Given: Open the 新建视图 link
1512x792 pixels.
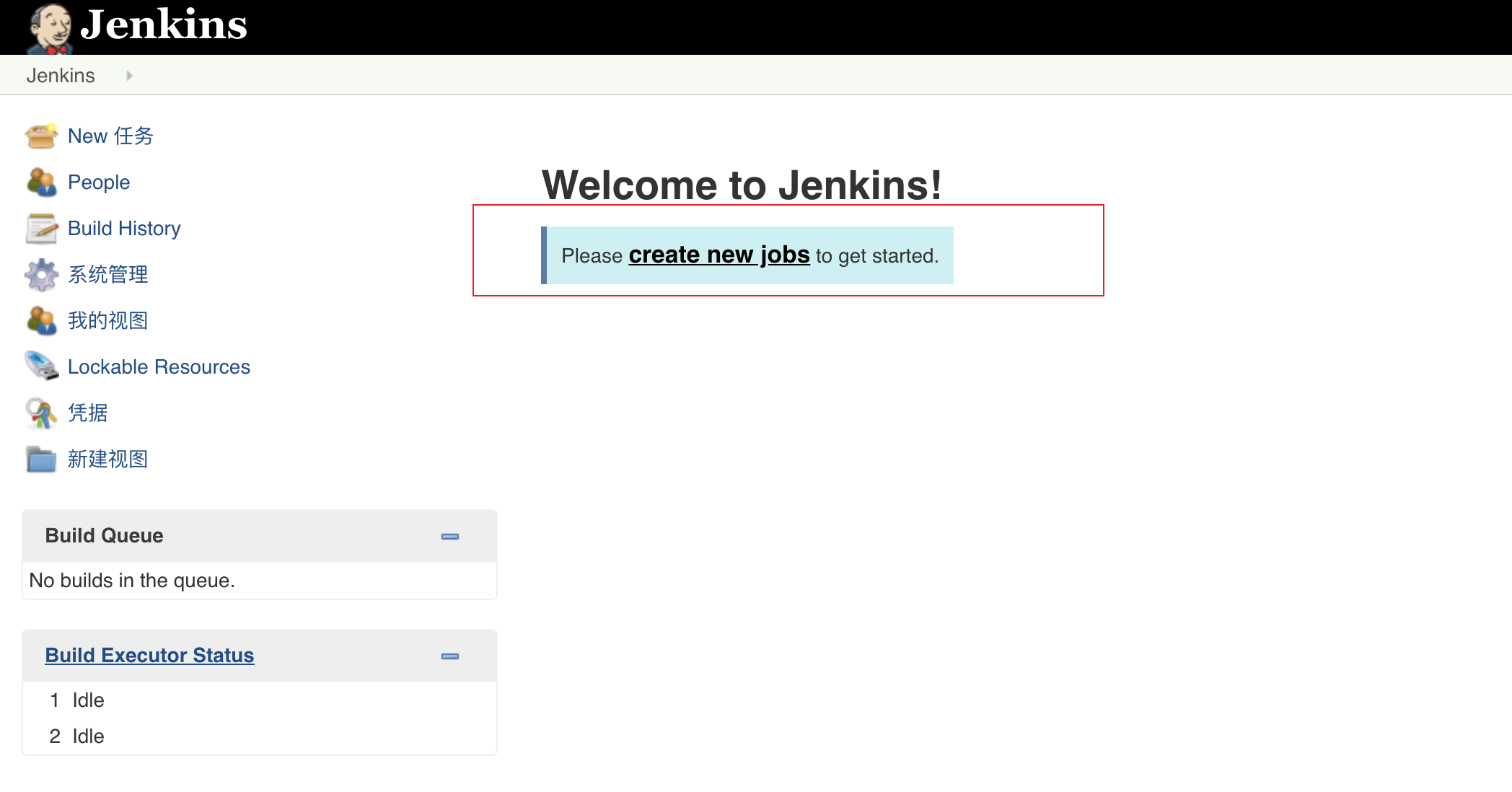Looking at the screenshot, I should (108, 459).
